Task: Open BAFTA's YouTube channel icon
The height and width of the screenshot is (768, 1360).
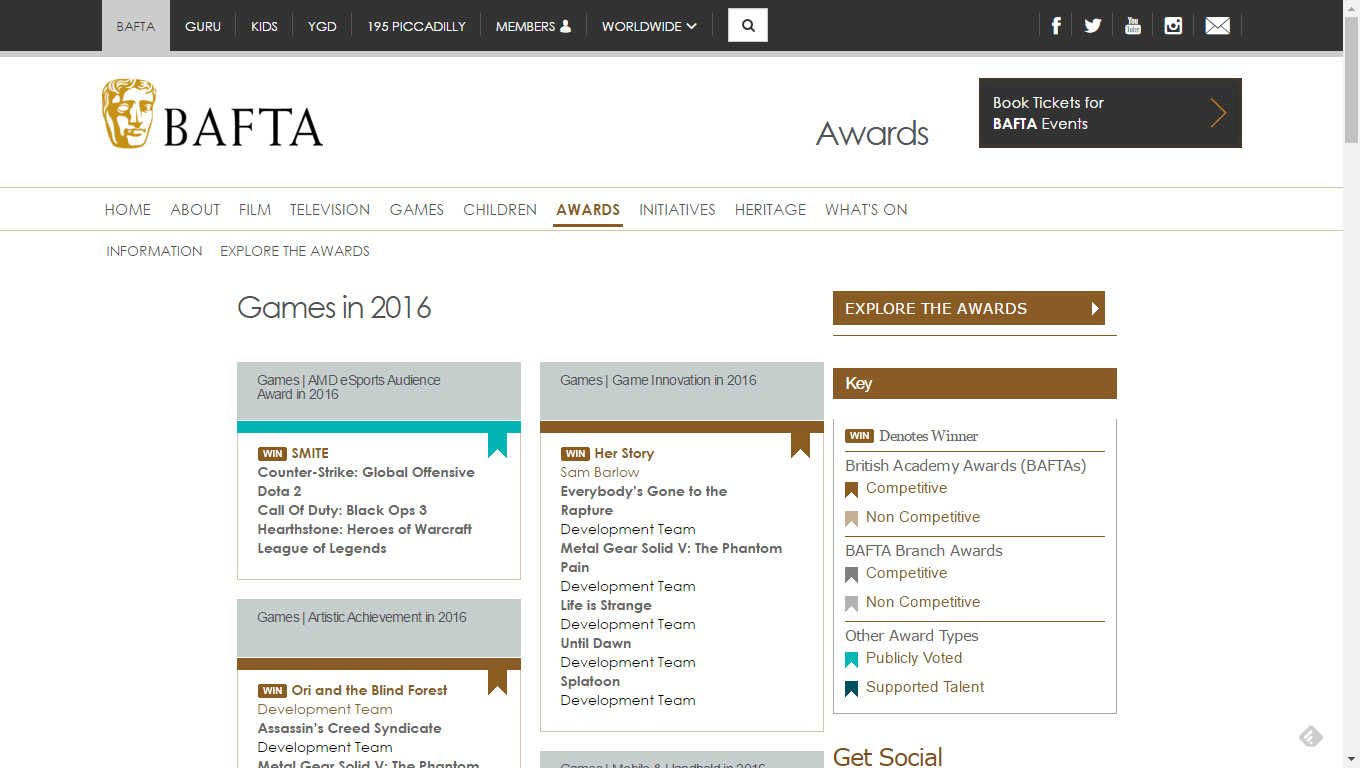Action: click(x=1133, y=26)
